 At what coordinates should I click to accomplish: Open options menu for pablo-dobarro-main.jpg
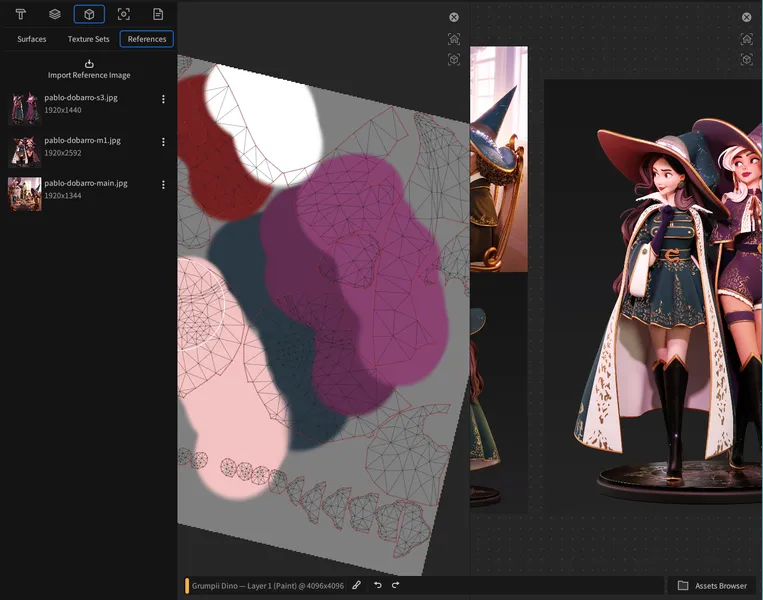tap(164, 185)
